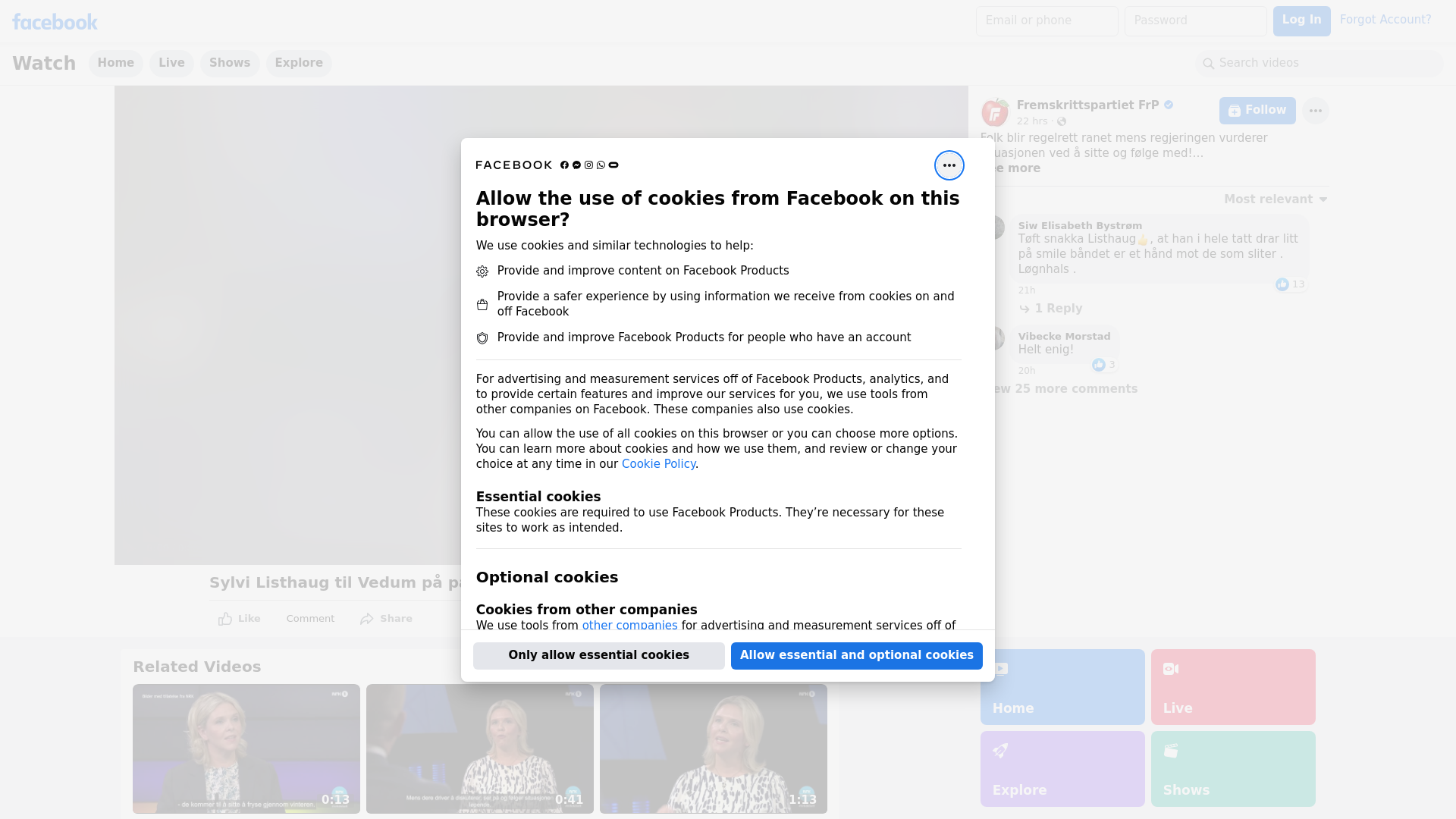Click the verified badge next to FrP
The height and width of the screenshot is (819, 1456).
tap(1169, 105)
